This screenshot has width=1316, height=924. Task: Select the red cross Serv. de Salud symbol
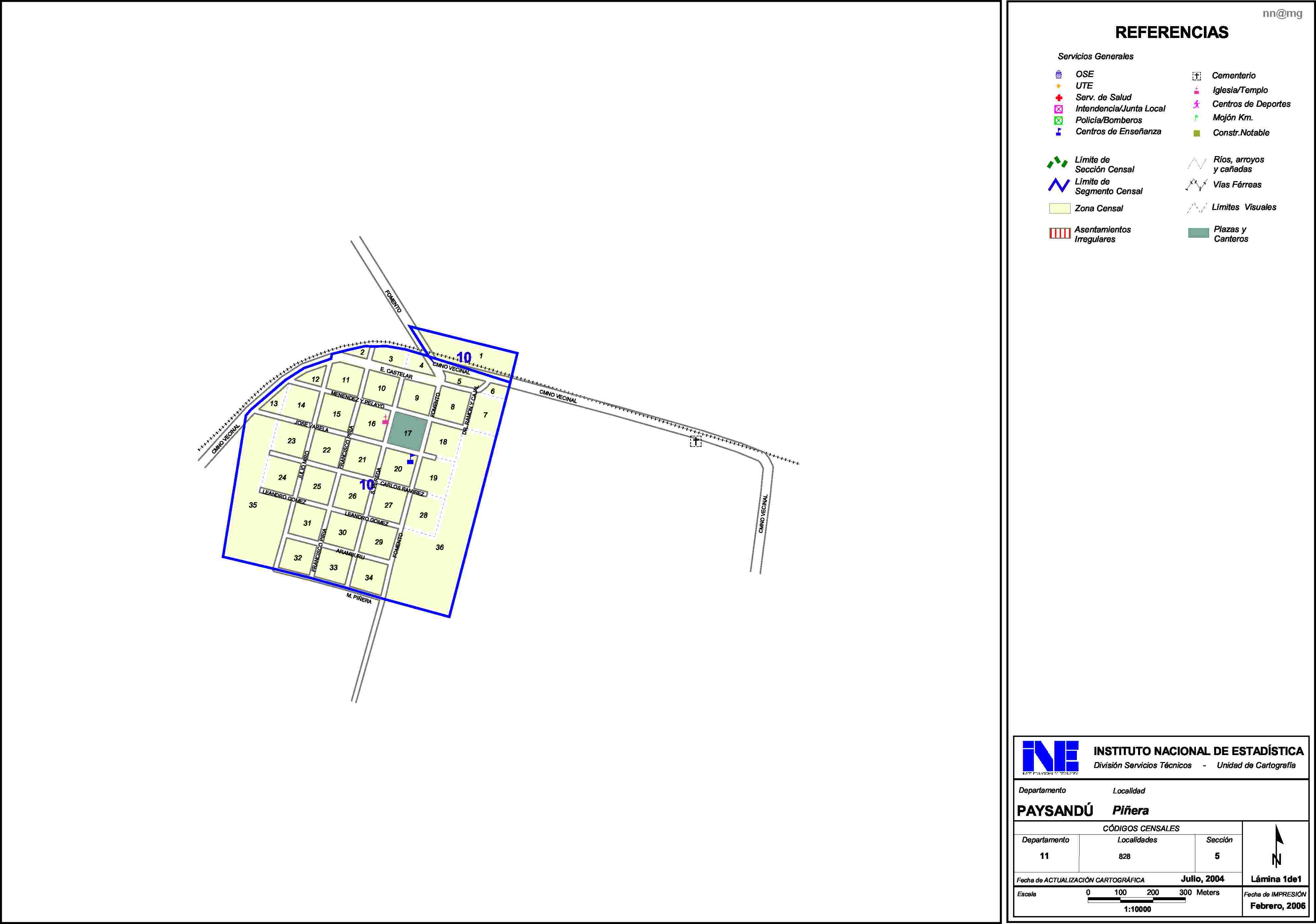click(x=1059, y=98)
